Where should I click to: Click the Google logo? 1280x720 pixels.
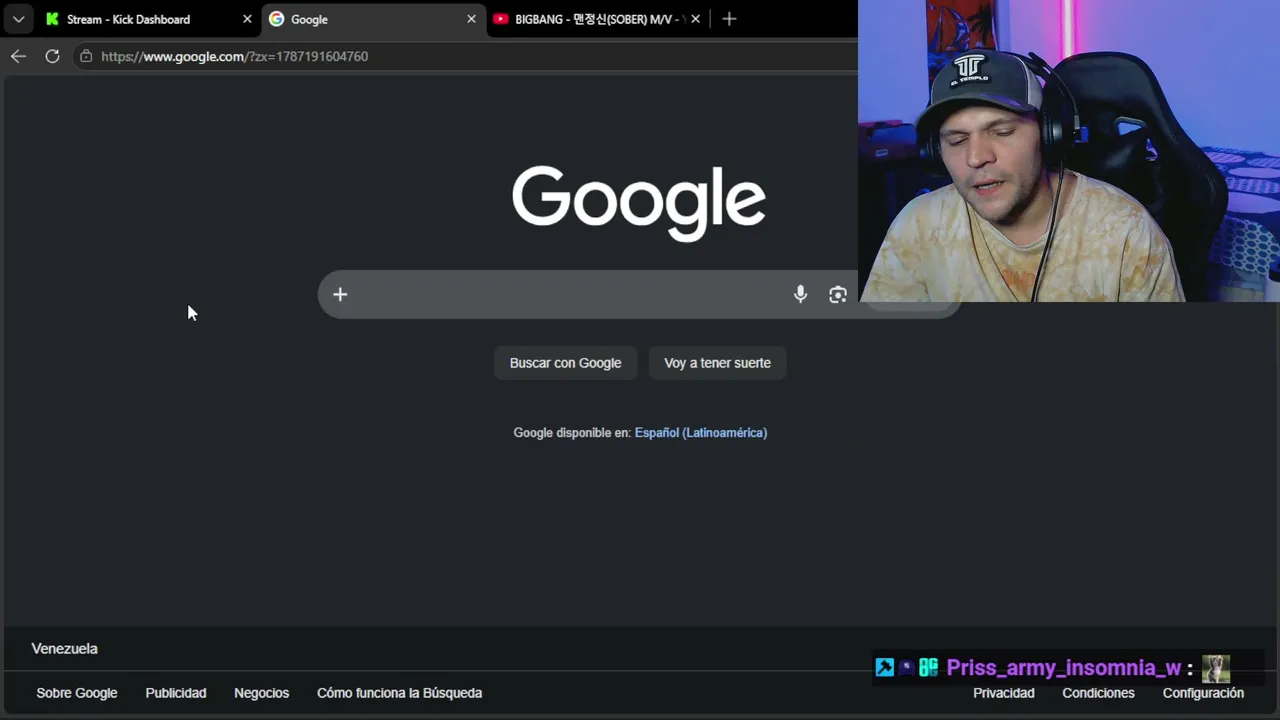tap(639, 203)
